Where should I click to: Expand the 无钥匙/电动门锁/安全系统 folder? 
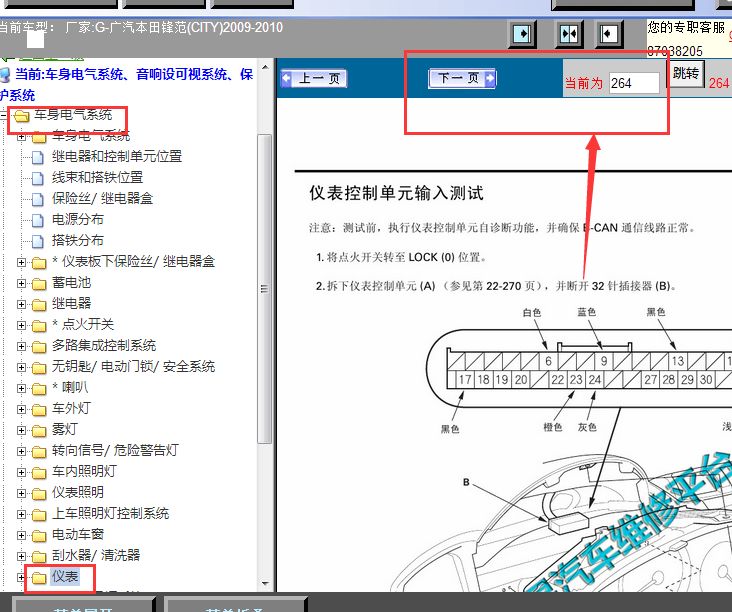coord(21,367)
